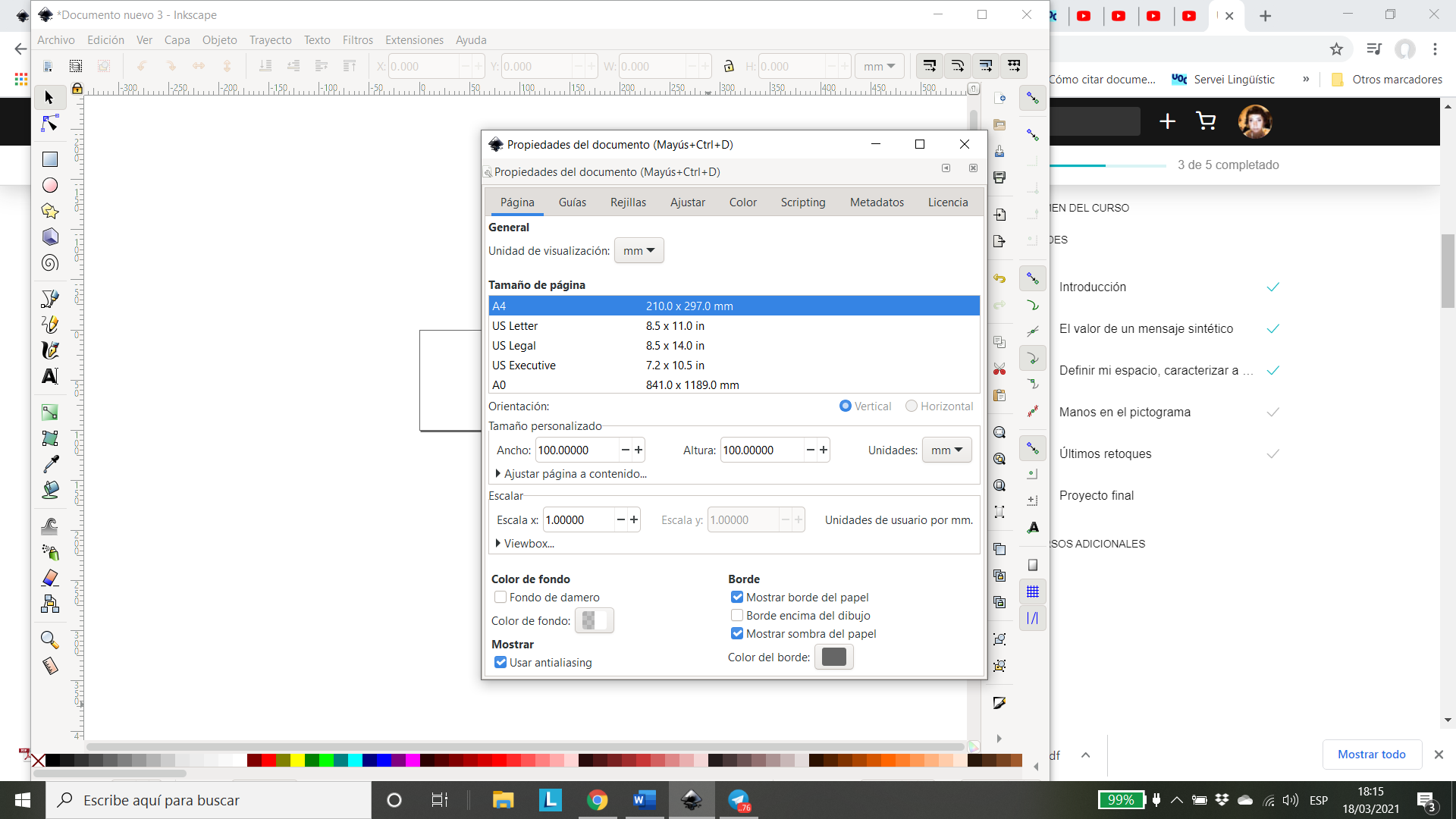Open Unidades dropdown in tamaño personalizado
This screenshot has width=1456, height=819.
[x=946, y=450]
